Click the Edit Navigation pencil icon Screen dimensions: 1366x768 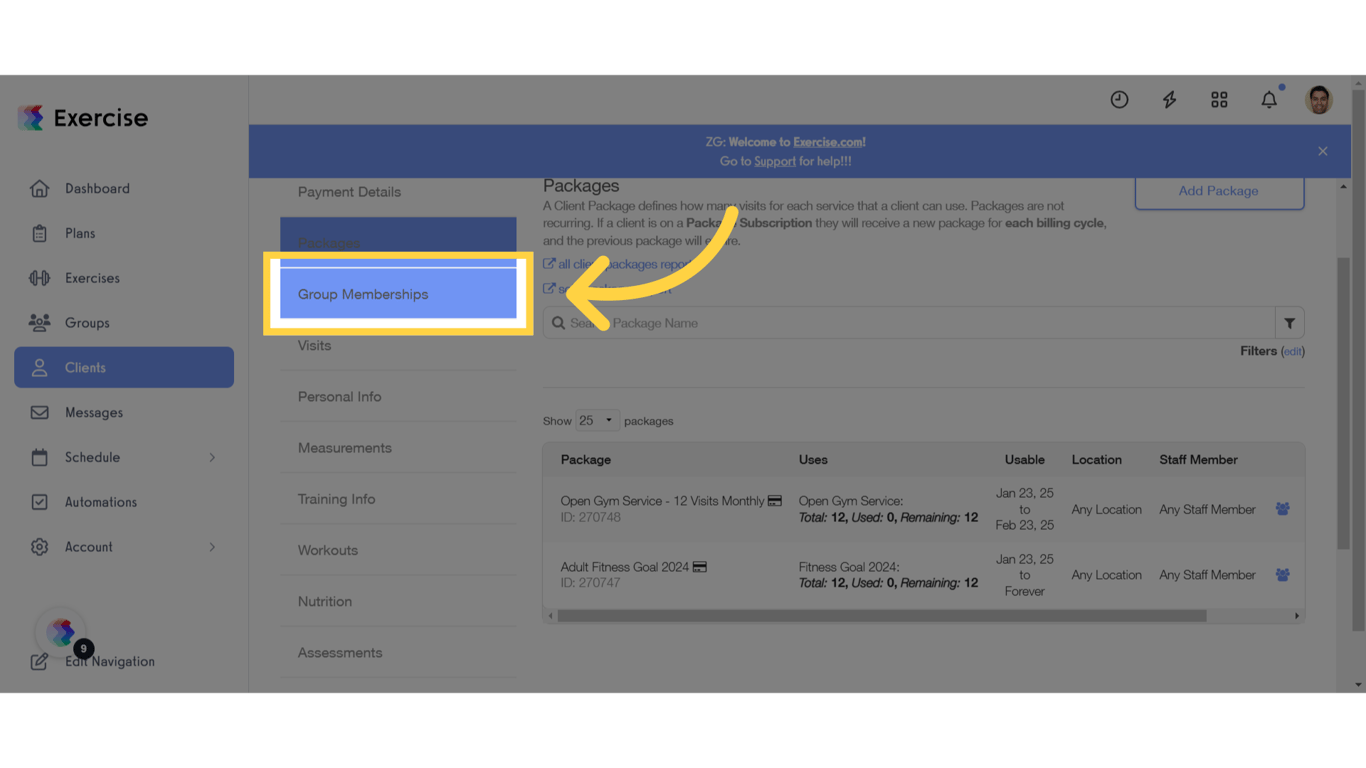[x=40, y=661]
